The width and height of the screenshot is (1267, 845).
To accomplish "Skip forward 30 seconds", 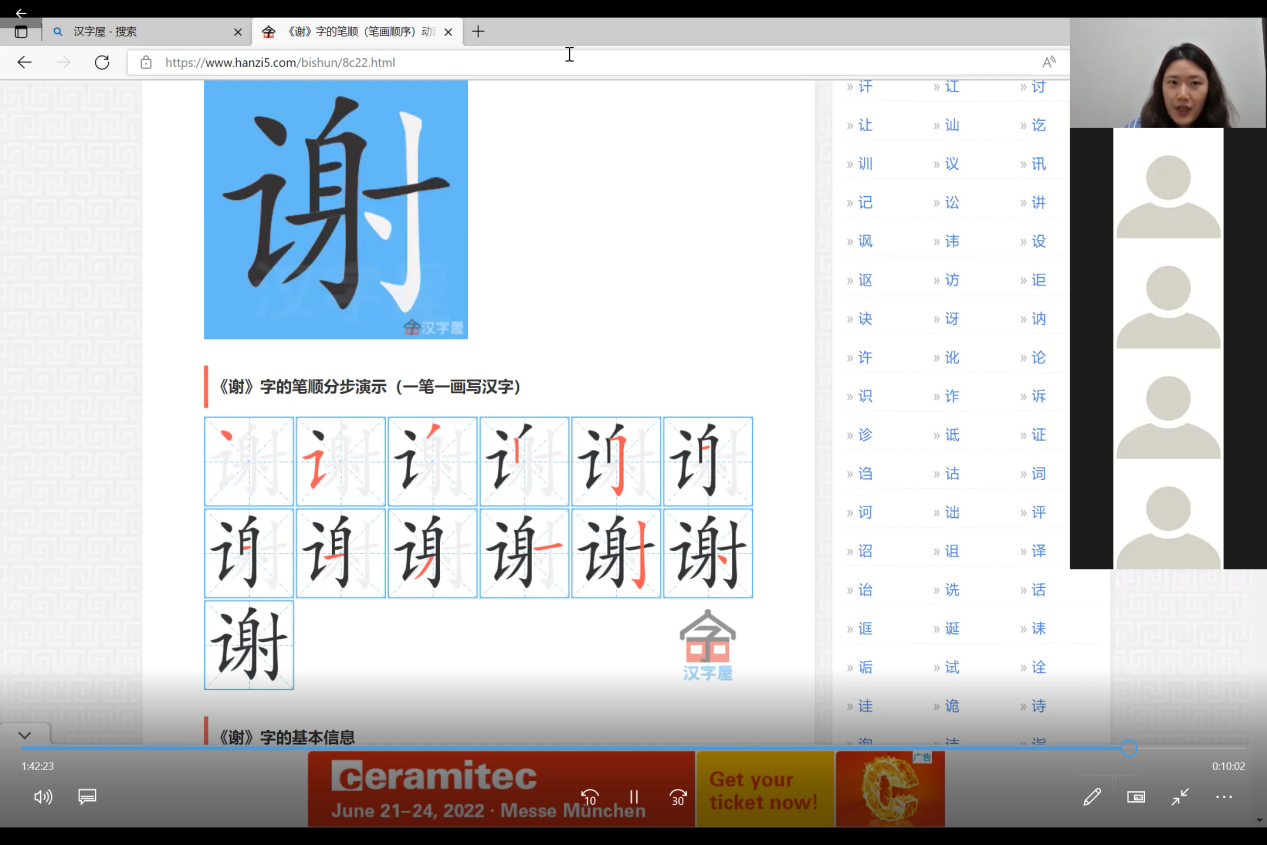I will coord(678,797).
